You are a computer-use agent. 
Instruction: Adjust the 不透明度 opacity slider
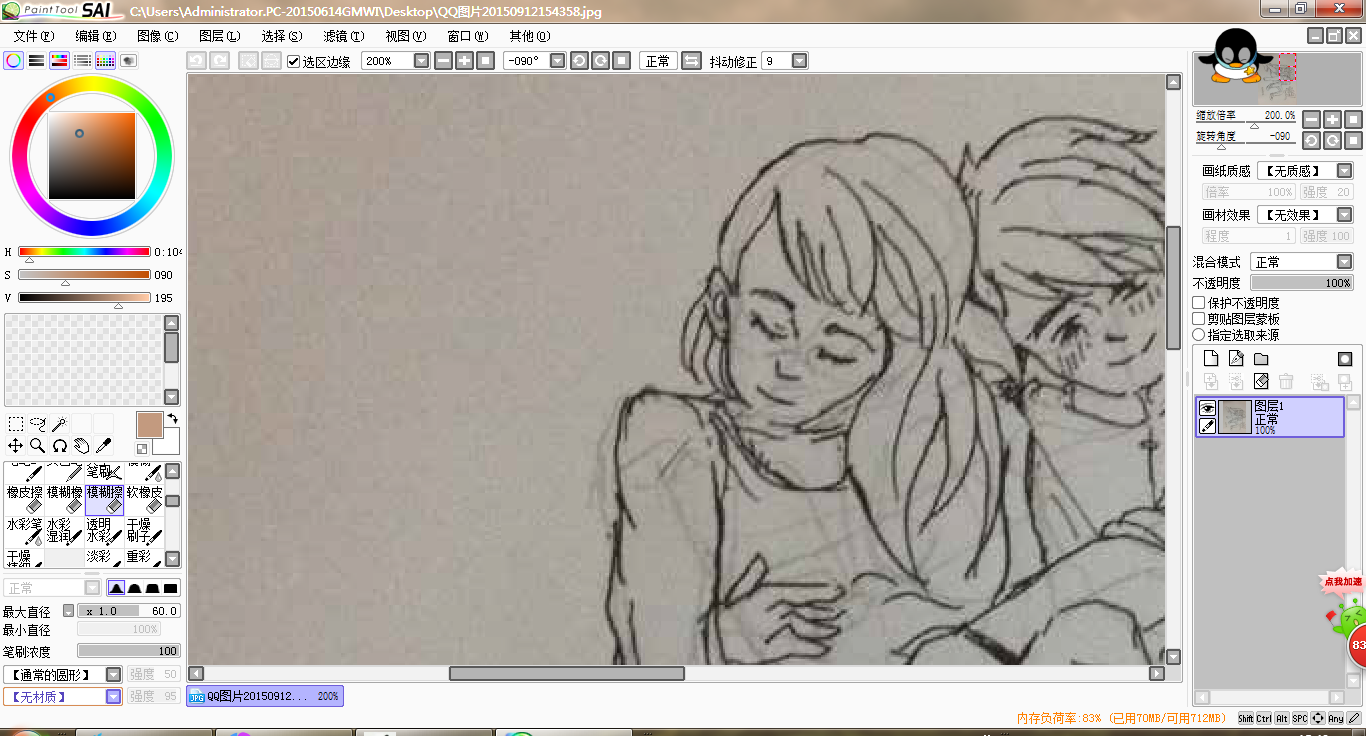[1302, 283]
